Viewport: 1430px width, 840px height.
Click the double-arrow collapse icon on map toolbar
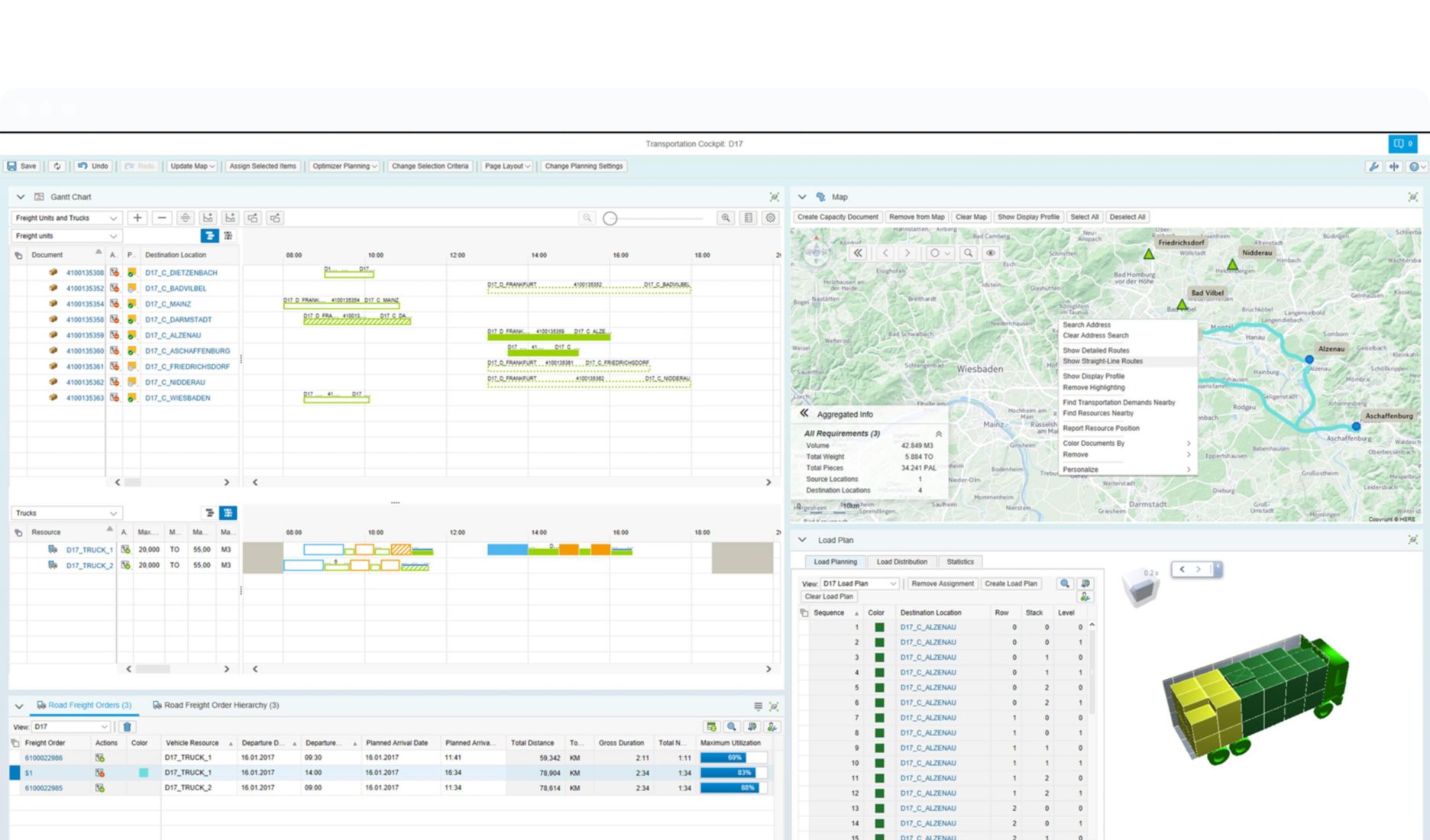point(858,253)
